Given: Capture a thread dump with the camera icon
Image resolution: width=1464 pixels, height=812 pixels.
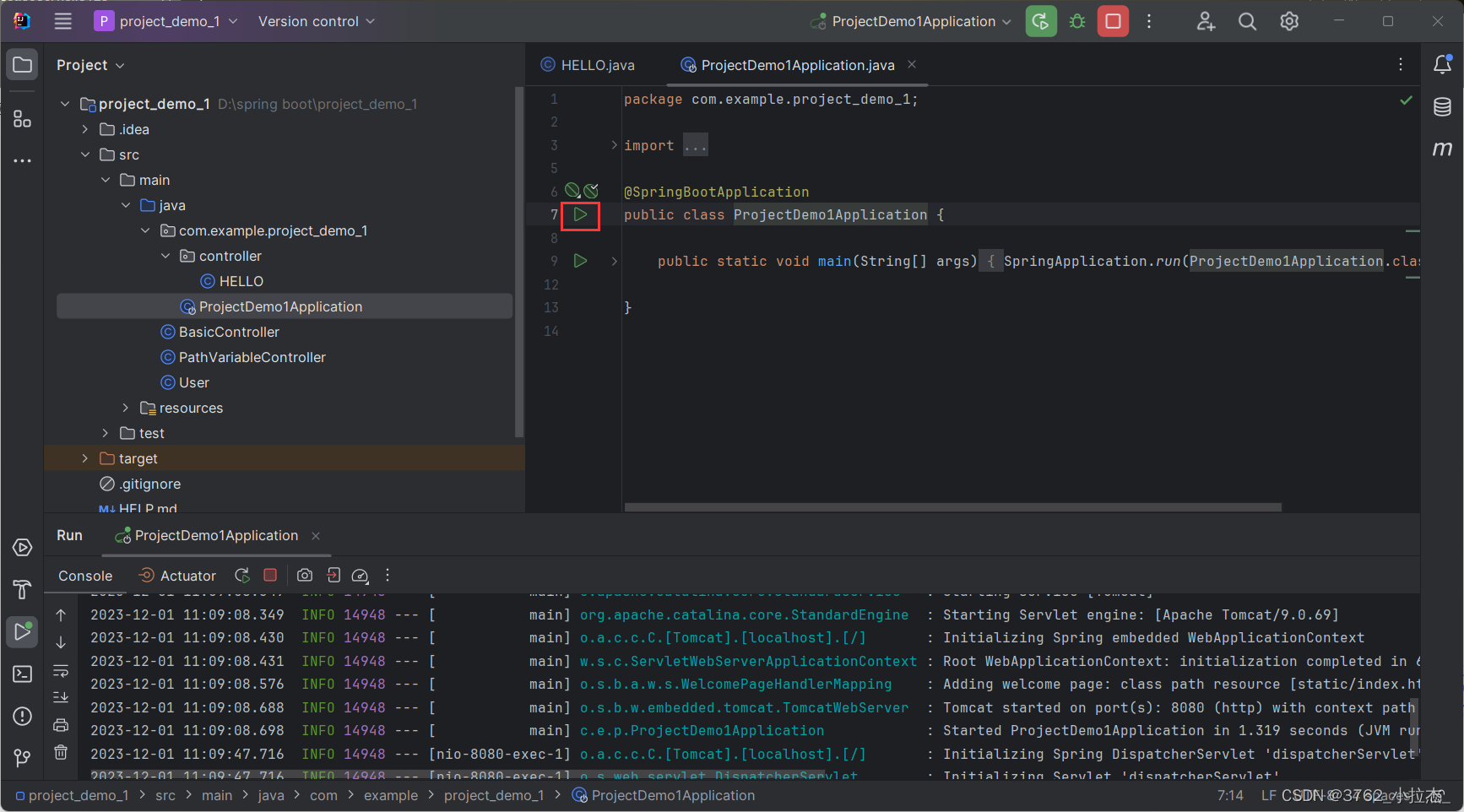Looking at the screenshot, I should [305, 575].
